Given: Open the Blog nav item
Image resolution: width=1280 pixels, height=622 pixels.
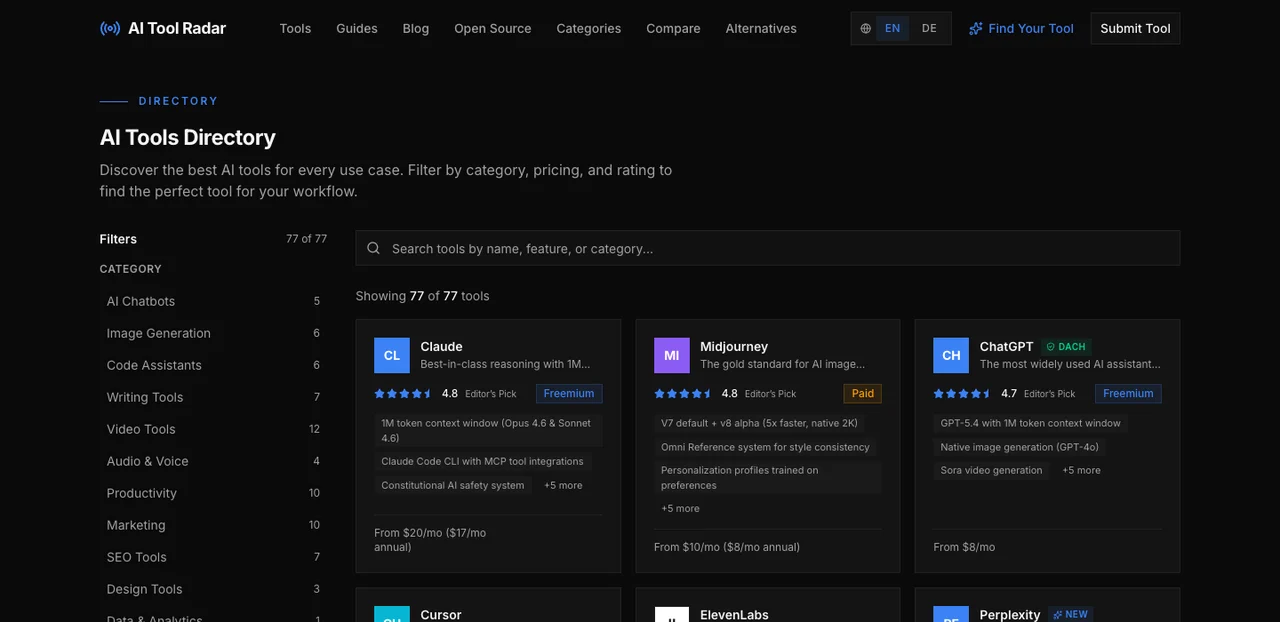Looking at the screenshot, I should [x=416, y=28].
